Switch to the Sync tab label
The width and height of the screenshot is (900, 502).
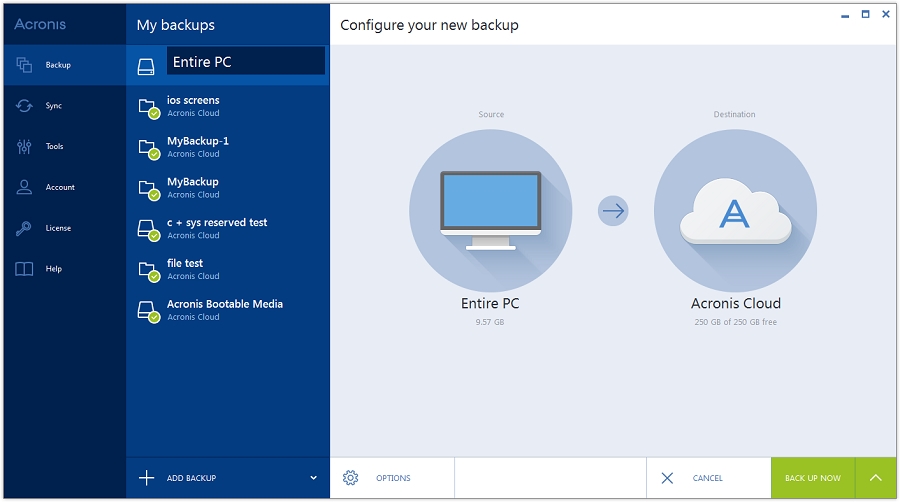[x=53, y=106]
